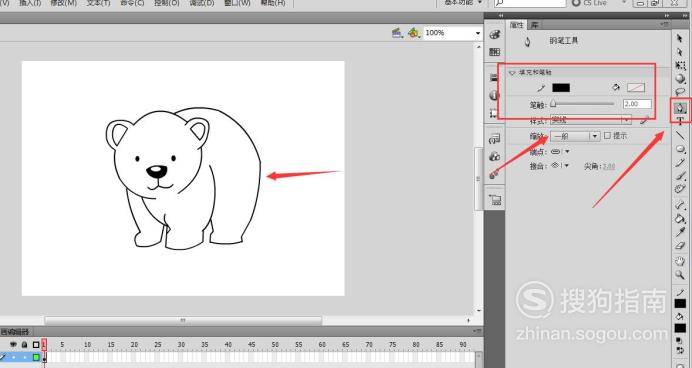Collapse the 填充和笔触 section triangle
The width and height of the screenshot is (692, 368).
click(x=512, y=72)
